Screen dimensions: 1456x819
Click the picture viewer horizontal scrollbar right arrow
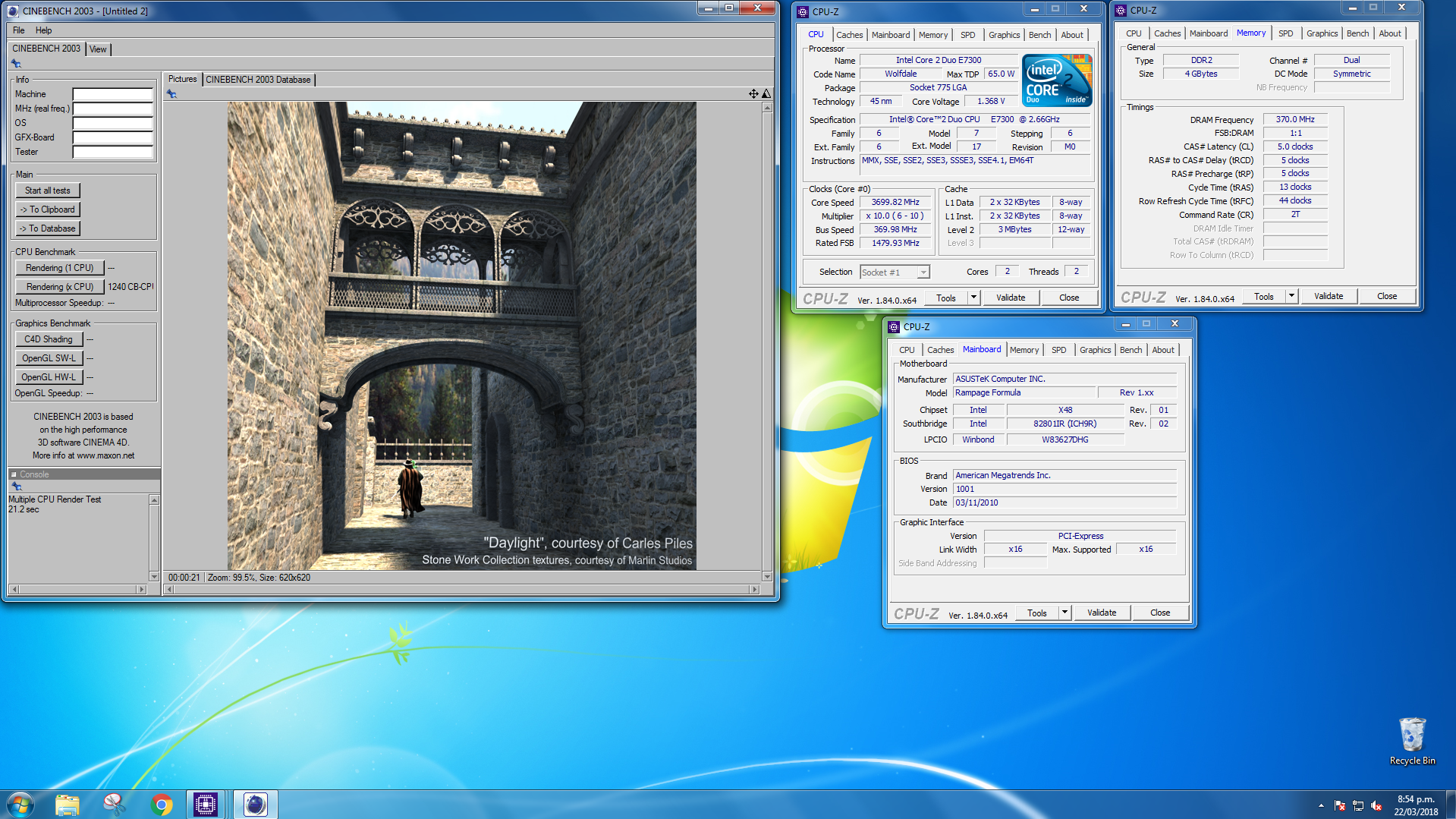point(754,589)
